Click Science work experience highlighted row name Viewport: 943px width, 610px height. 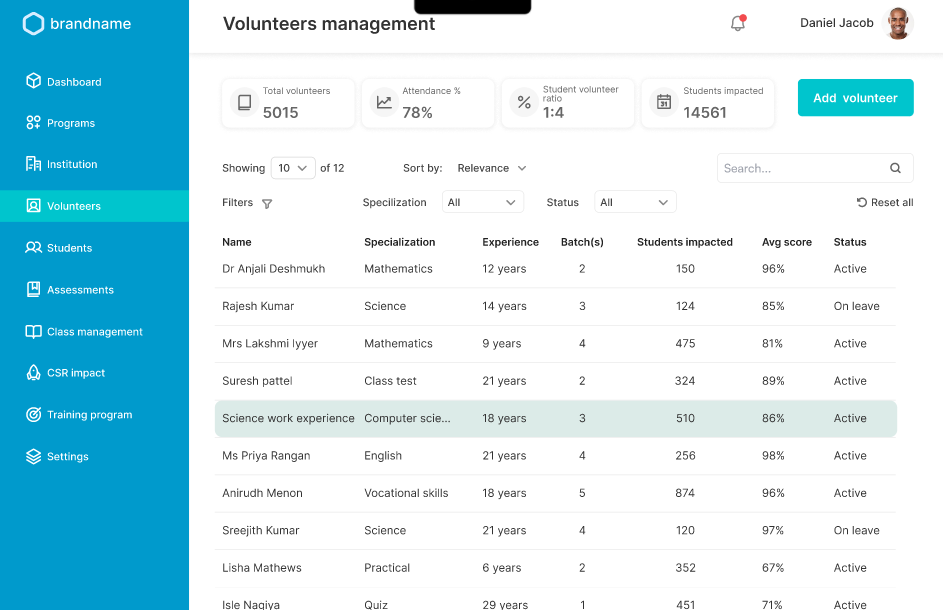pos(288,418)
